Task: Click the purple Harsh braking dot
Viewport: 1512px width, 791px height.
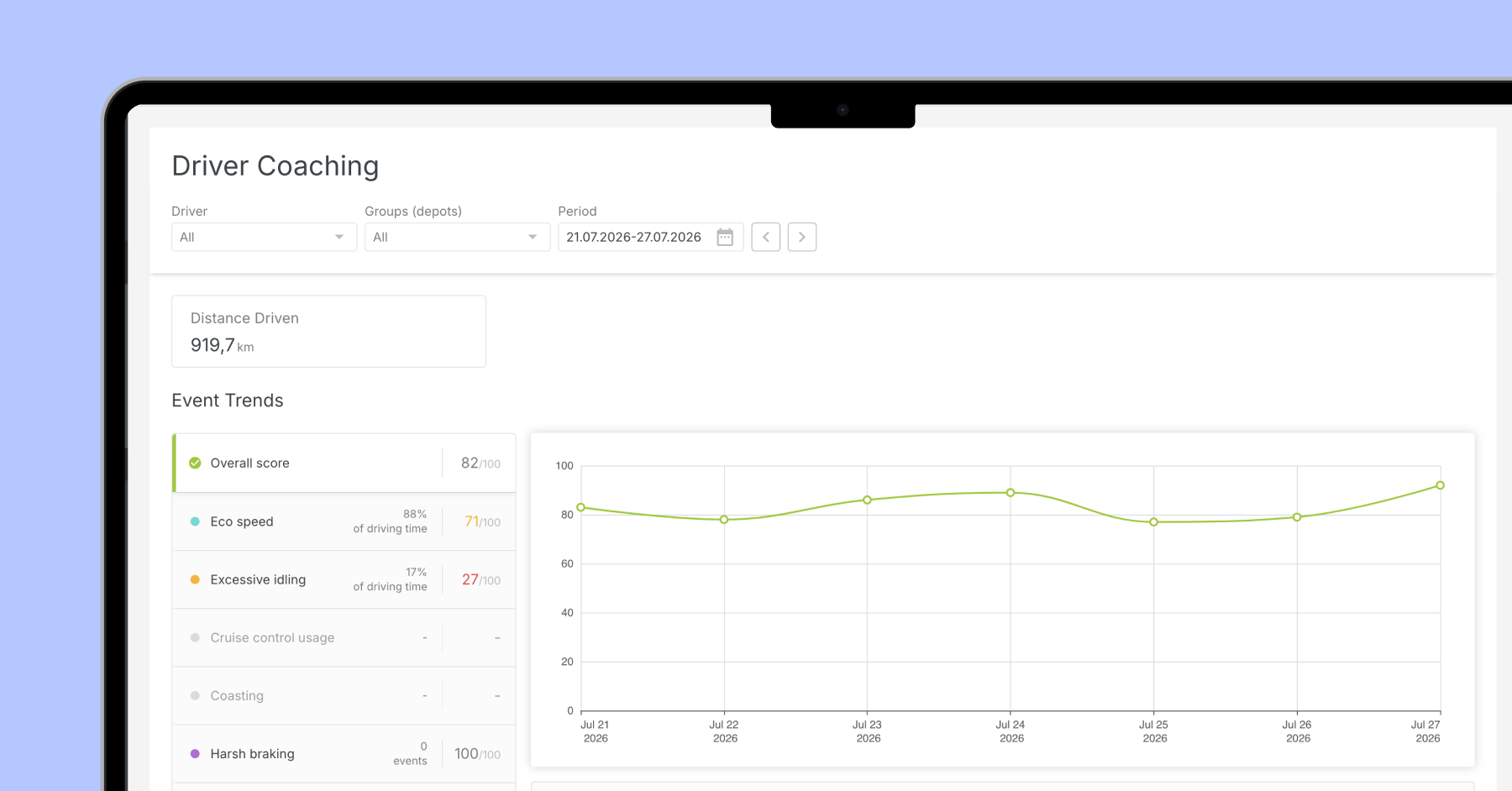Action: click(195, 753)
